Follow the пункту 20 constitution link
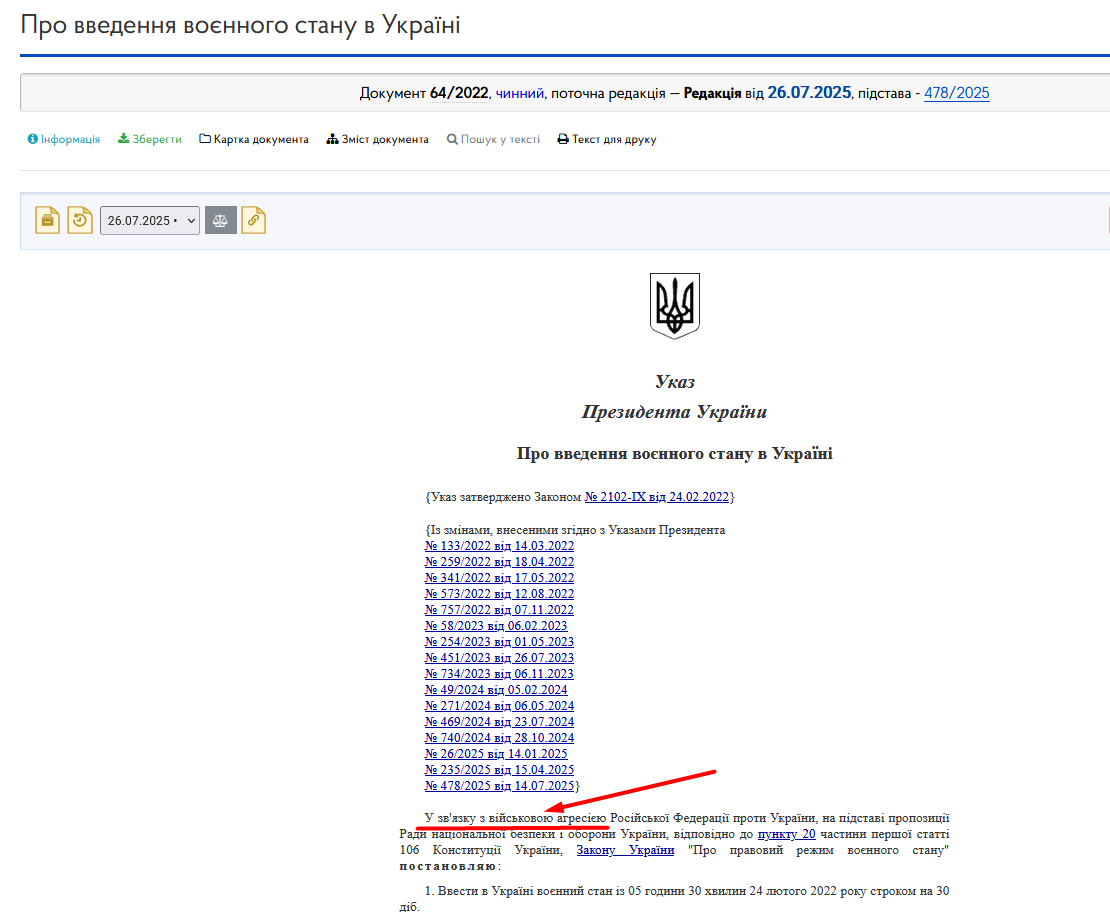Screen dimensions: 1110x912 click(786, 834)
